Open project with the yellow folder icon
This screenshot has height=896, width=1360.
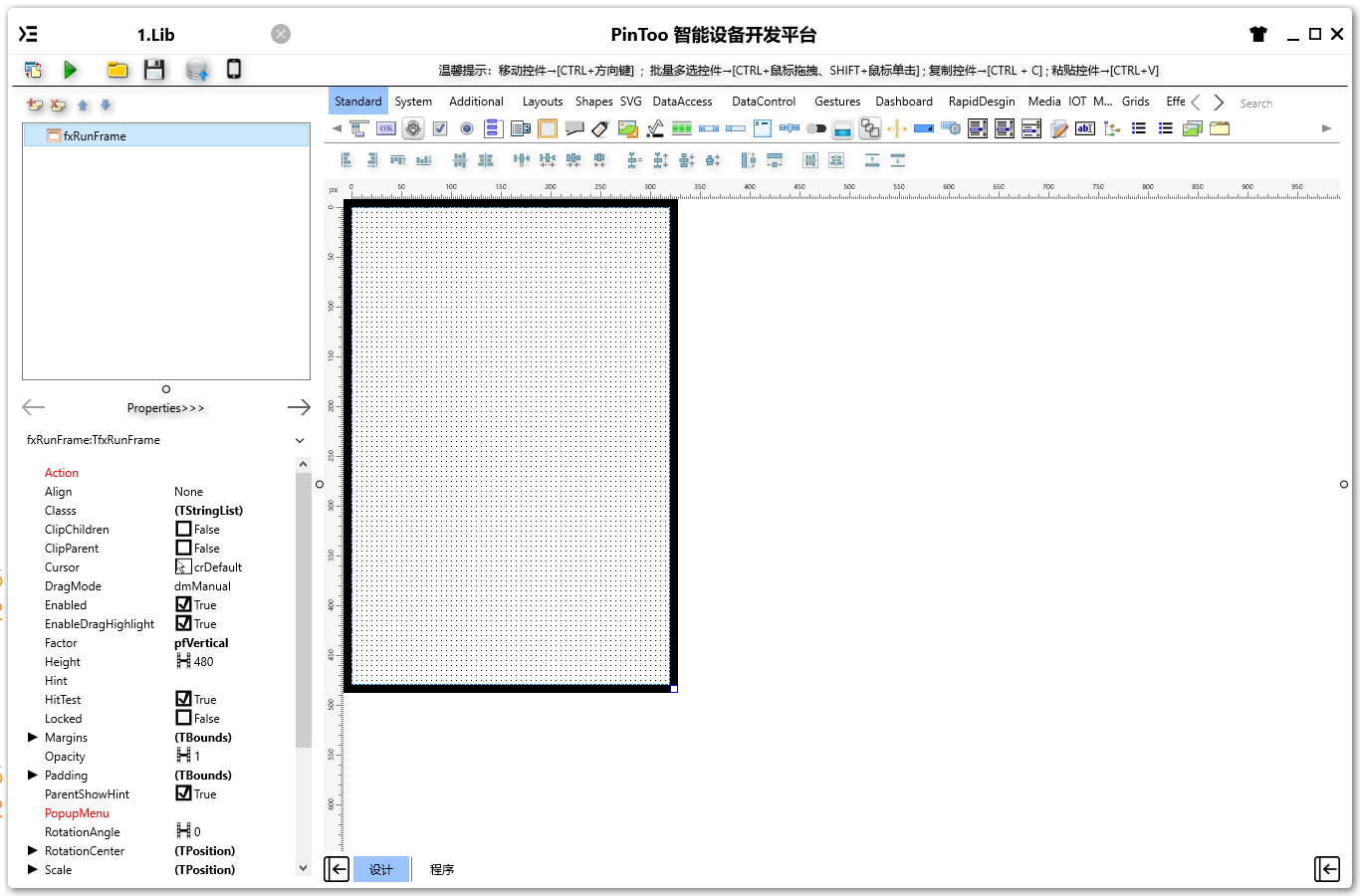pyautogui.click(x=117, y=70)
